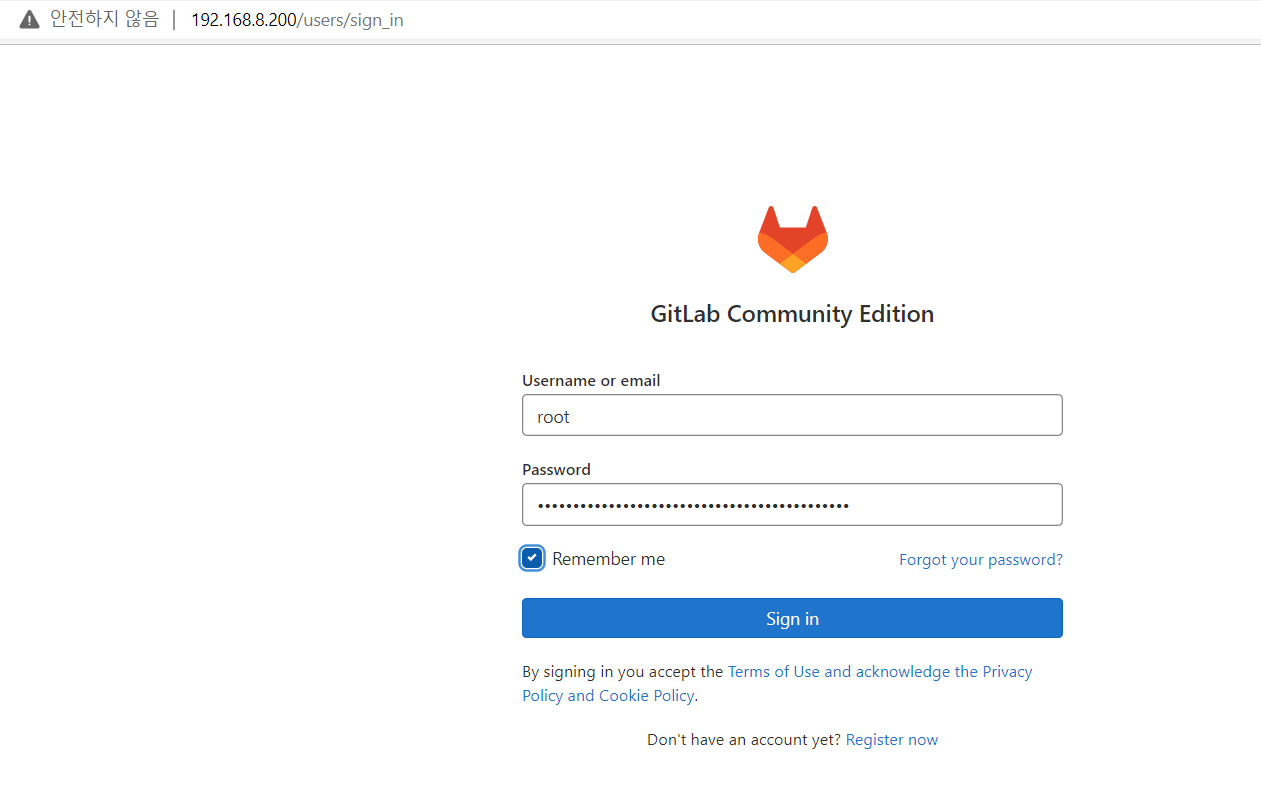This screenshot has width=1261, height=792.
Task: Click the Remember me label text
Action: point(608,559)
